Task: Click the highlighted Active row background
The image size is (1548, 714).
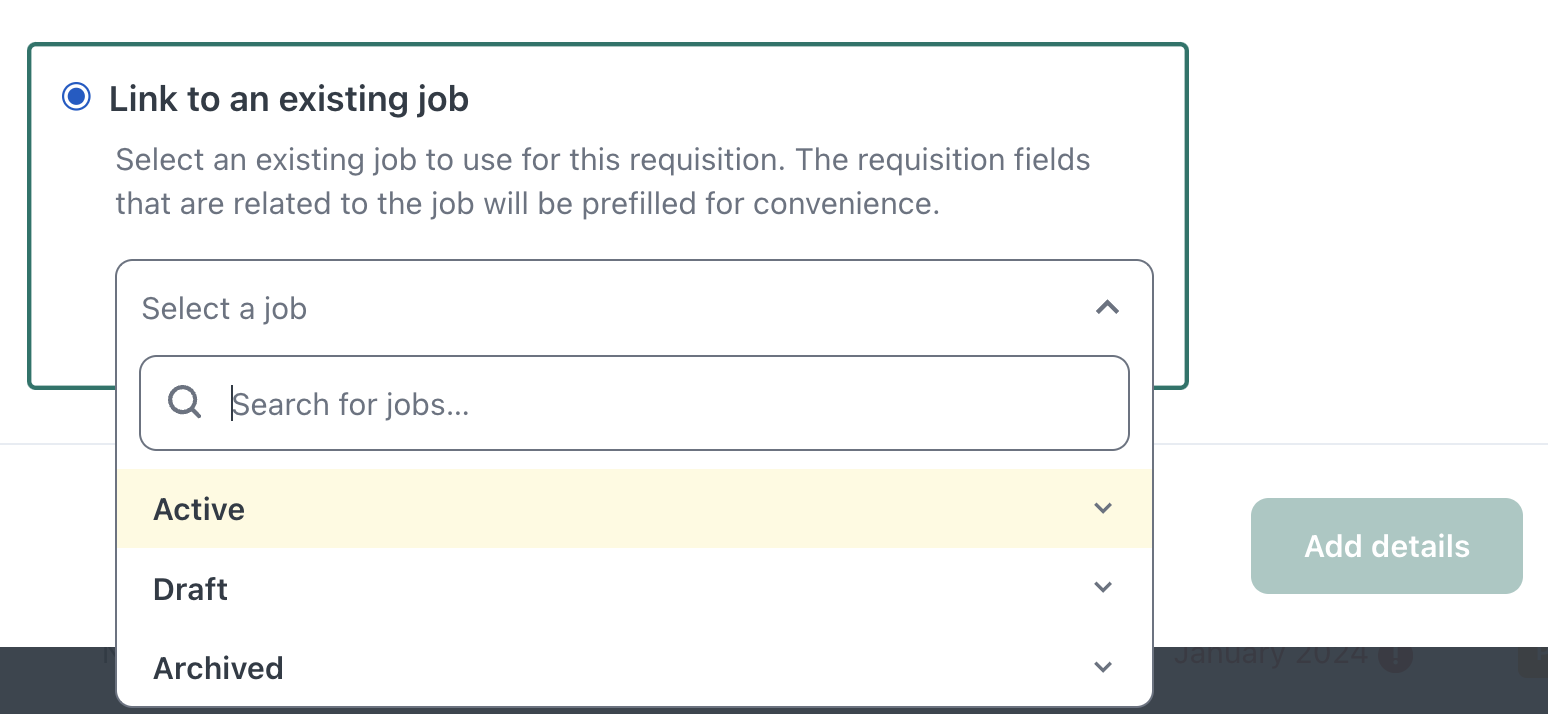Action: (x=634, y=509)
